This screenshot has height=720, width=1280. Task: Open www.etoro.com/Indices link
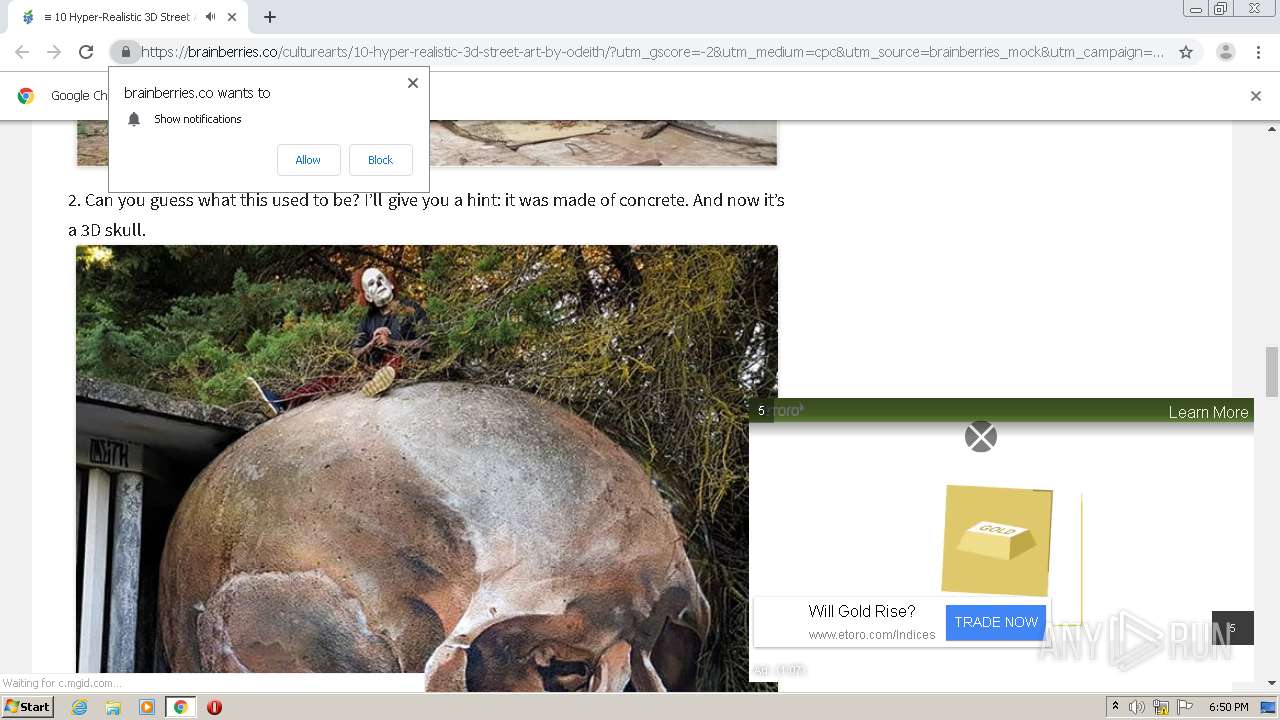[872, 634]
